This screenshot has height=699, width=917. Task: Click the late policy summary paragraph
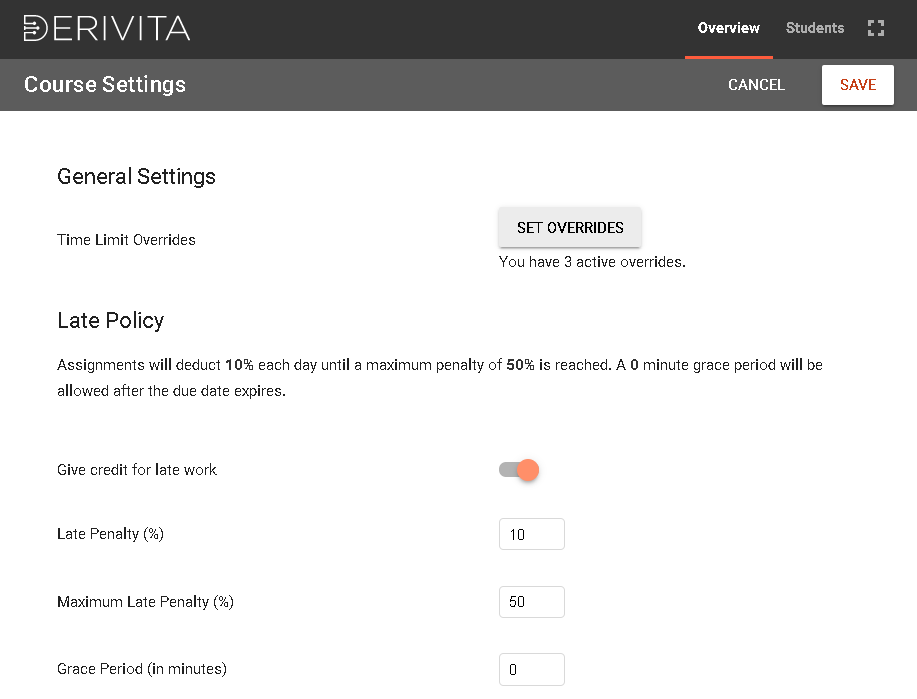click(x=440, y=378)
